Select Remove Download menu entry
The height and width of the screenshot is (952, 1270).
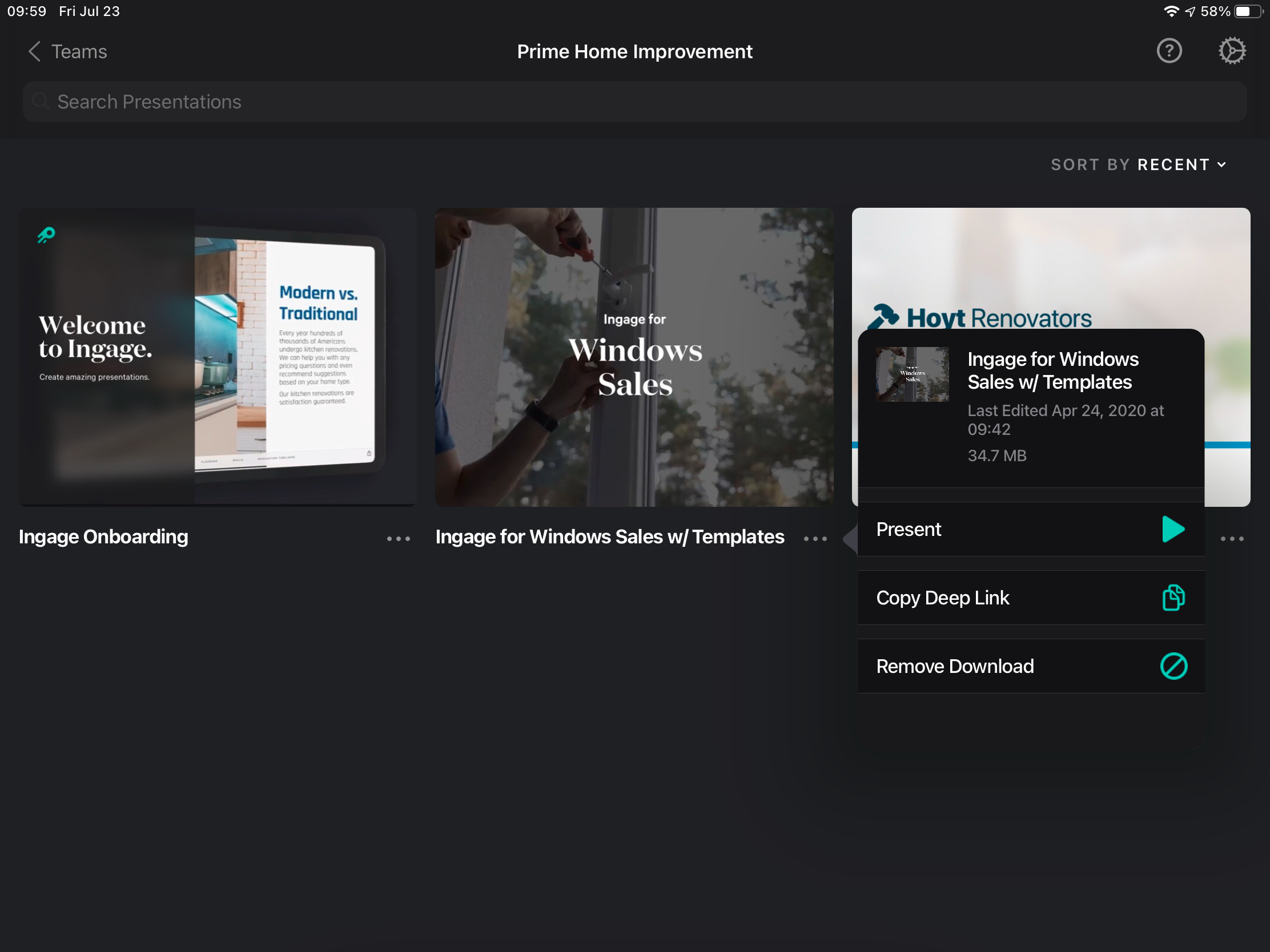pyautogui.click(x=1031, y=666)
